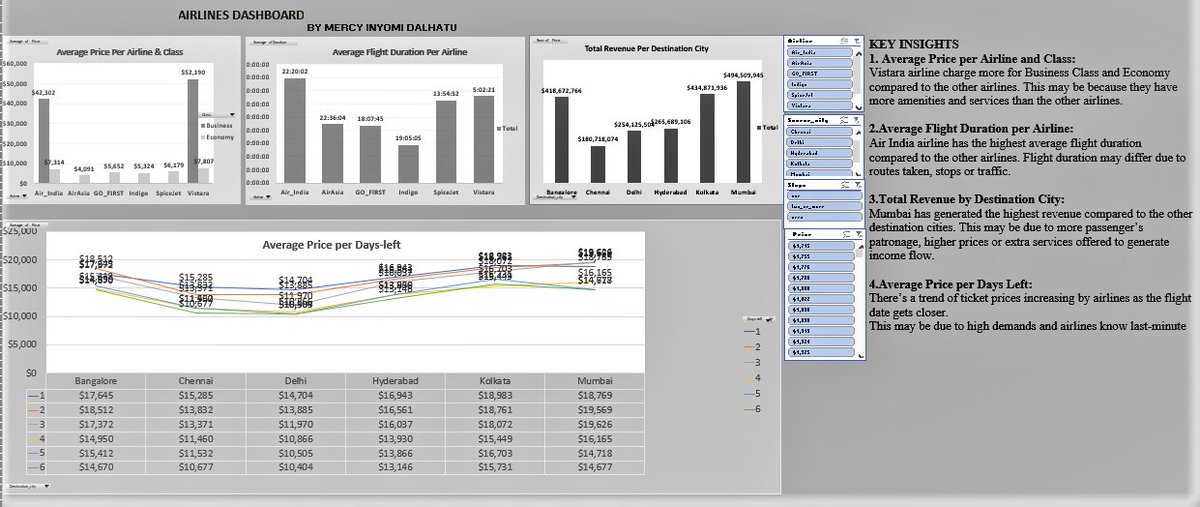Image resolution: width=1200 pixels, height=507 pixels.
Task: Select the Air_India Business bar labeled $42,302
Action: click(44, 141)
